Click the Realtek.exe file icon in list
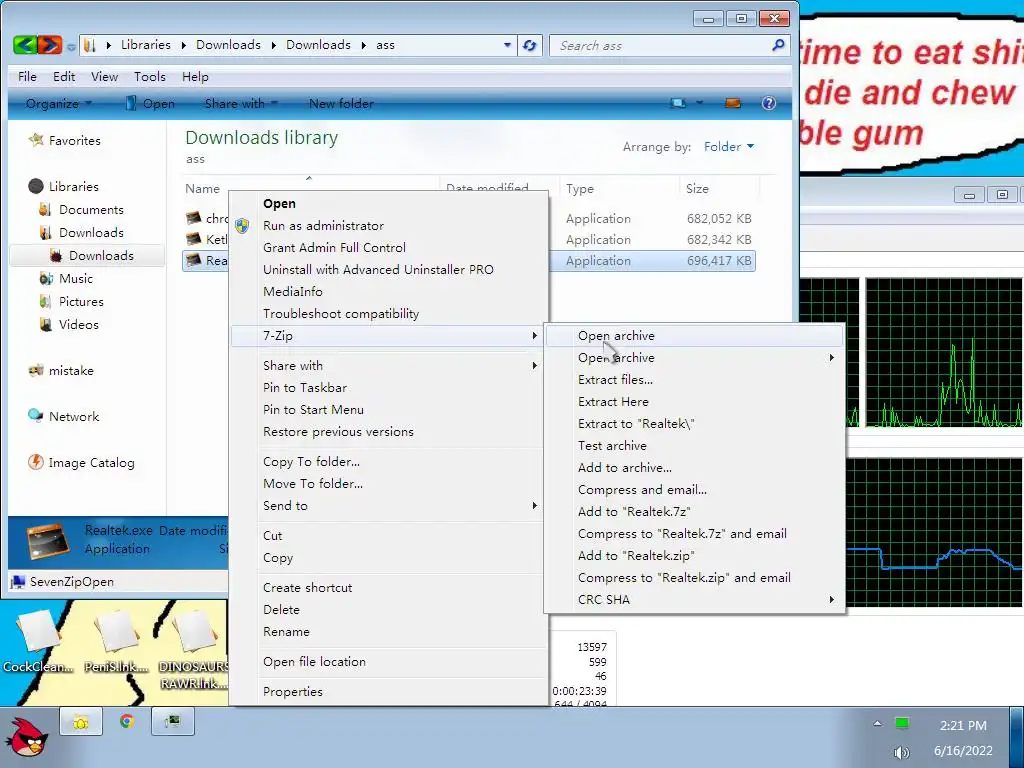The height and width of the screenshot is (768, 1024). point(193,261)
